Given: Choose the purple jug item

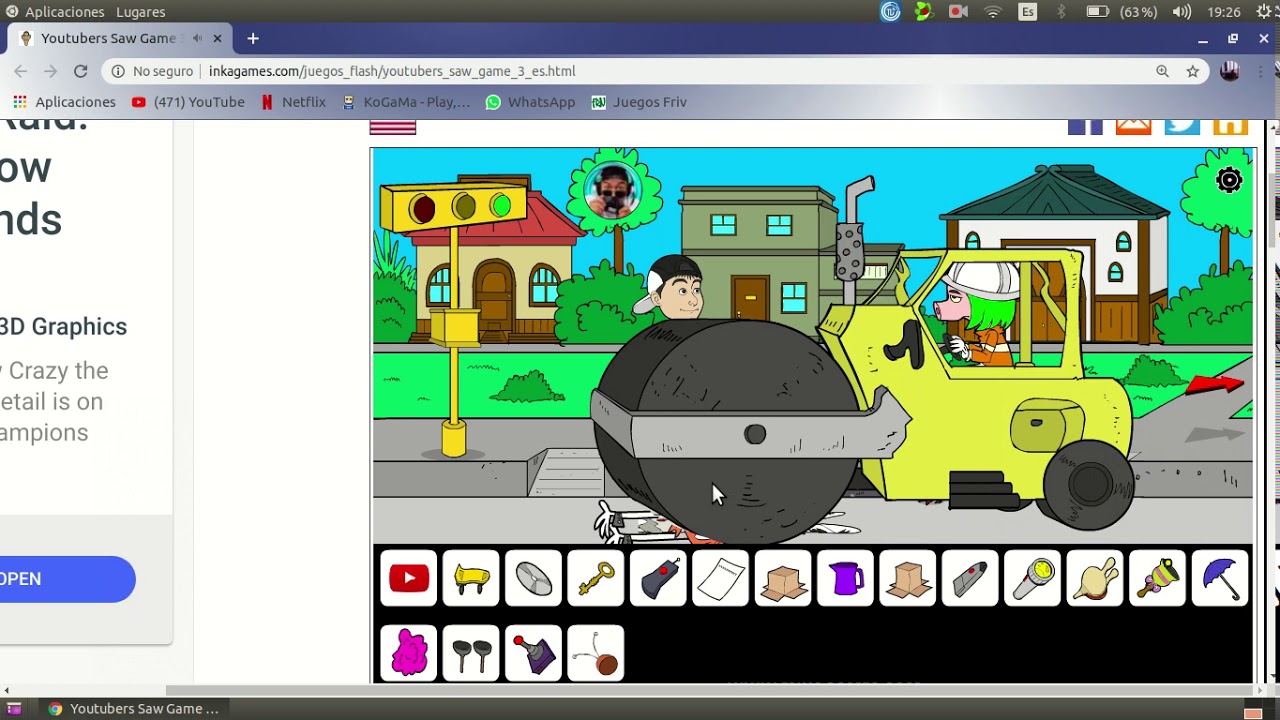Looking at the screenshot, I should tap(846, 578).
